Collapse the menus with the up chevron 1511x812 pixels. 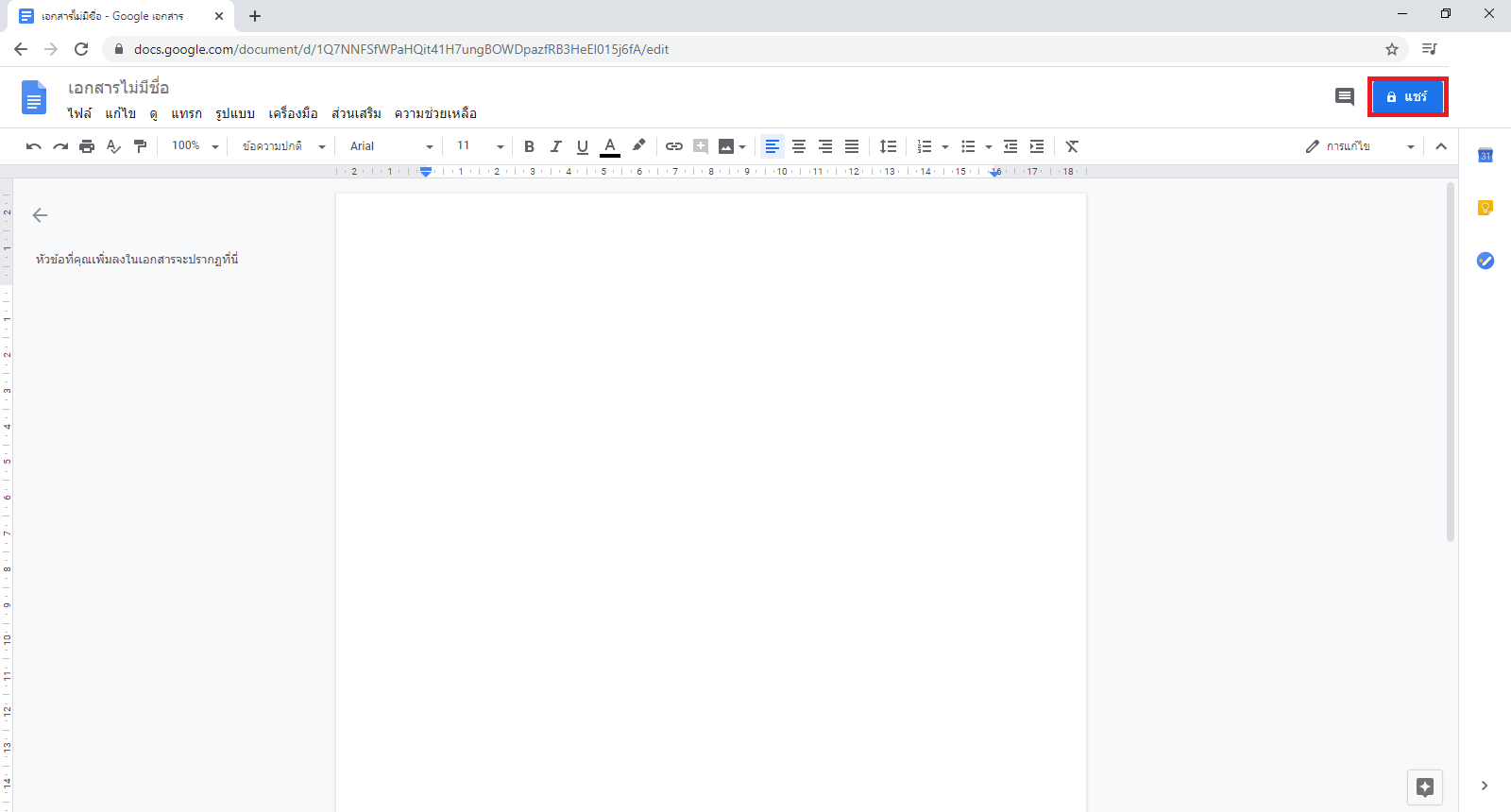(x=1441, y=146)
